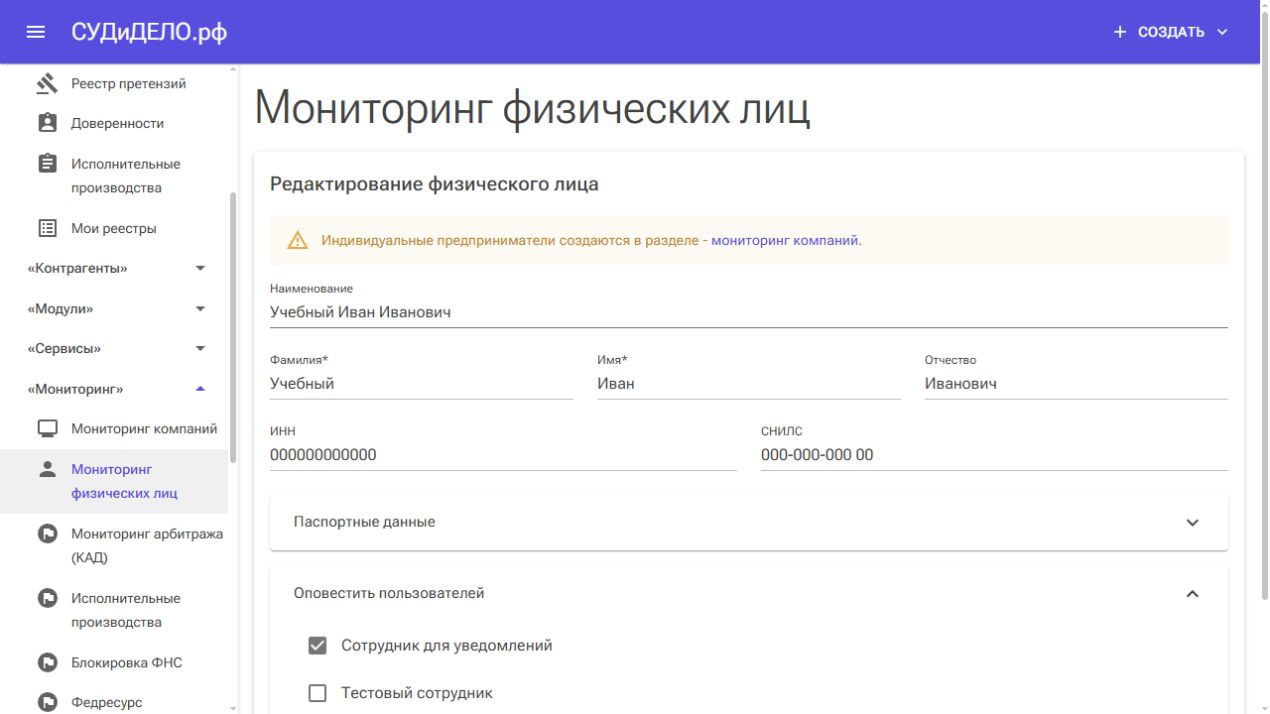Image resolution: width=1270 pixels, height=714 pixels.
Task: Click the flag icon beside Мониторинг арбитража (КАД)
Action: [47, 534]
